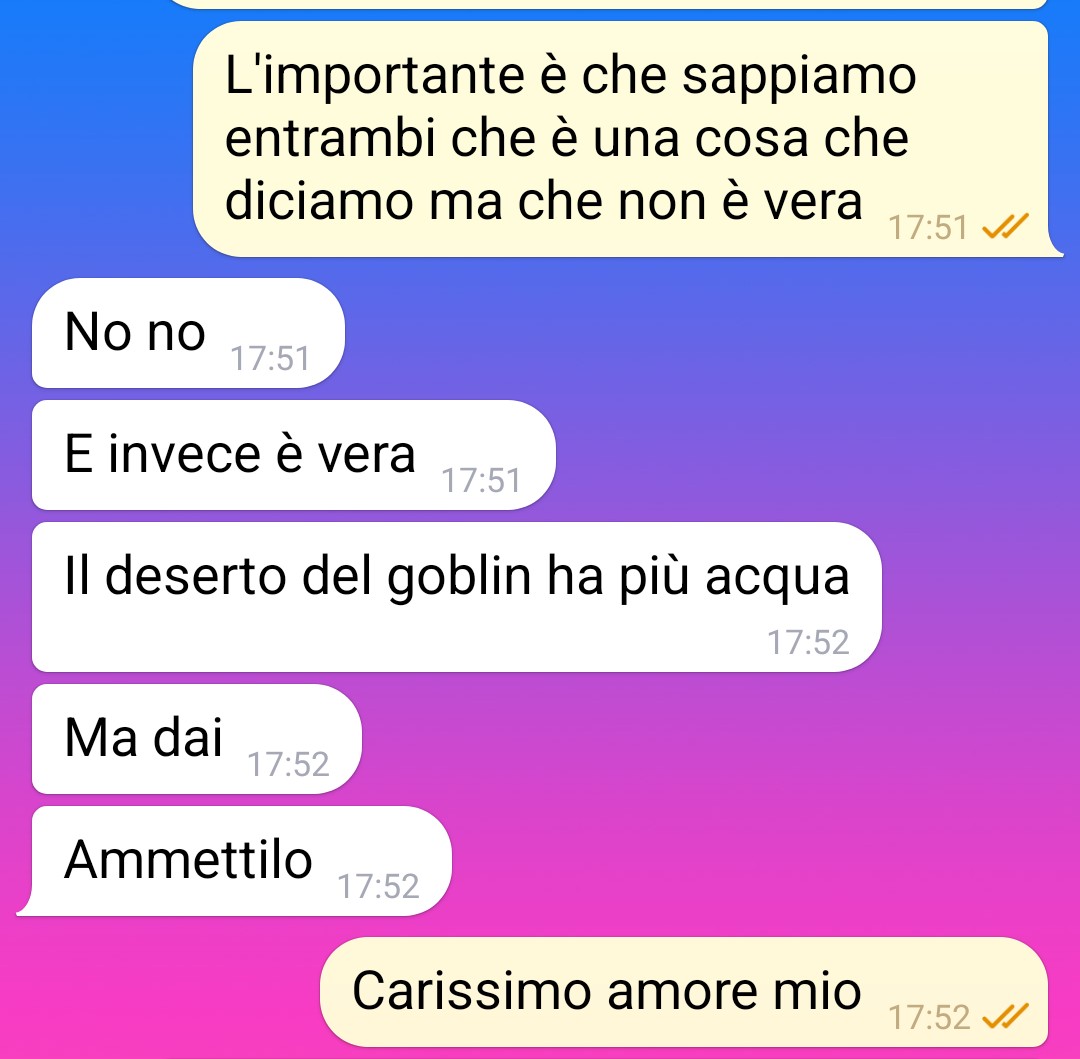Click the 17:51 timestamp of the 'L'importante' message

(x=928, y=228)
